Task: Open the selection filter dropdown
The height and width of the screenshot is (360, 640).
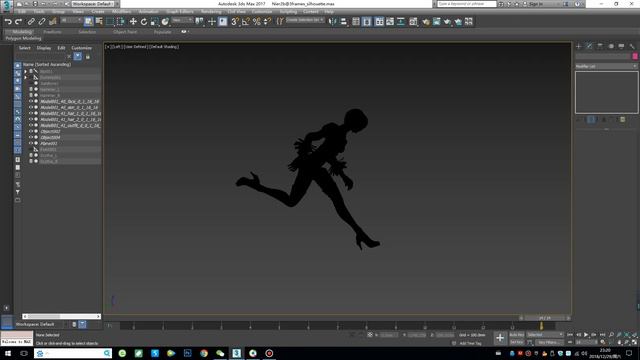Action: [x=71, y=20]
